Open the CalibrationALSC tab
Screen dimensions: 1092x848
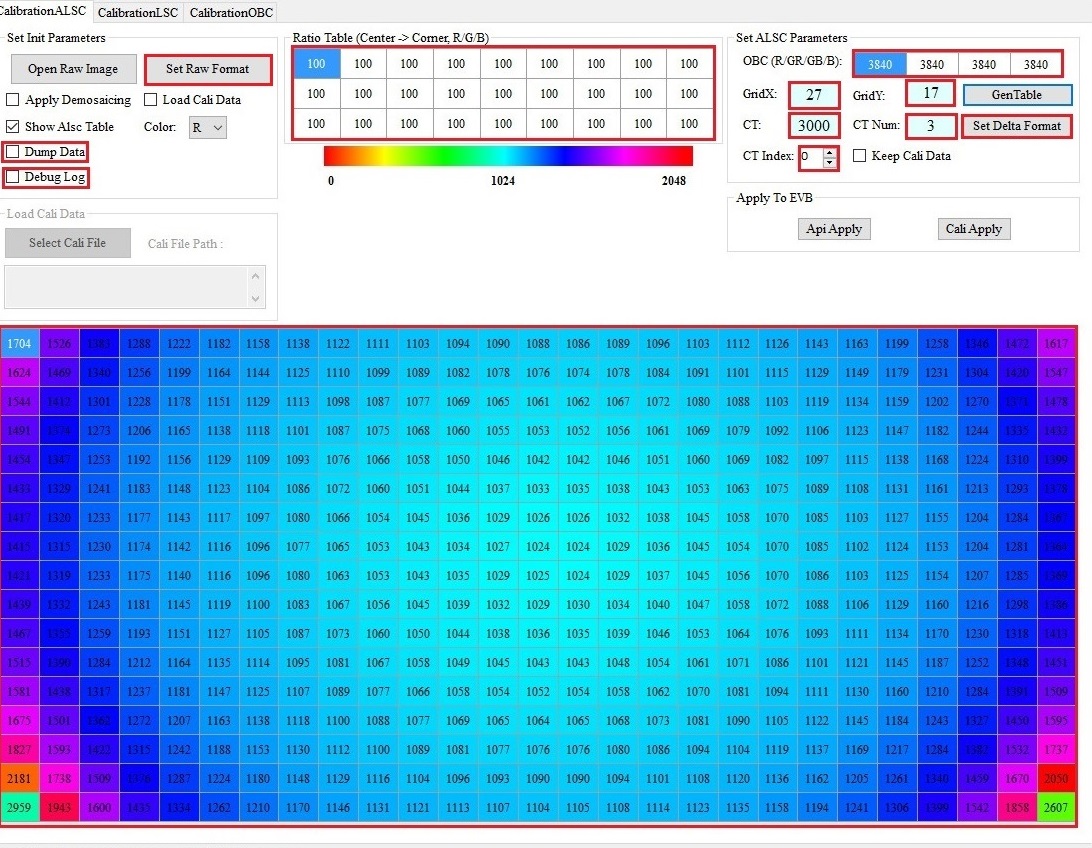click(x=44, y=12)
